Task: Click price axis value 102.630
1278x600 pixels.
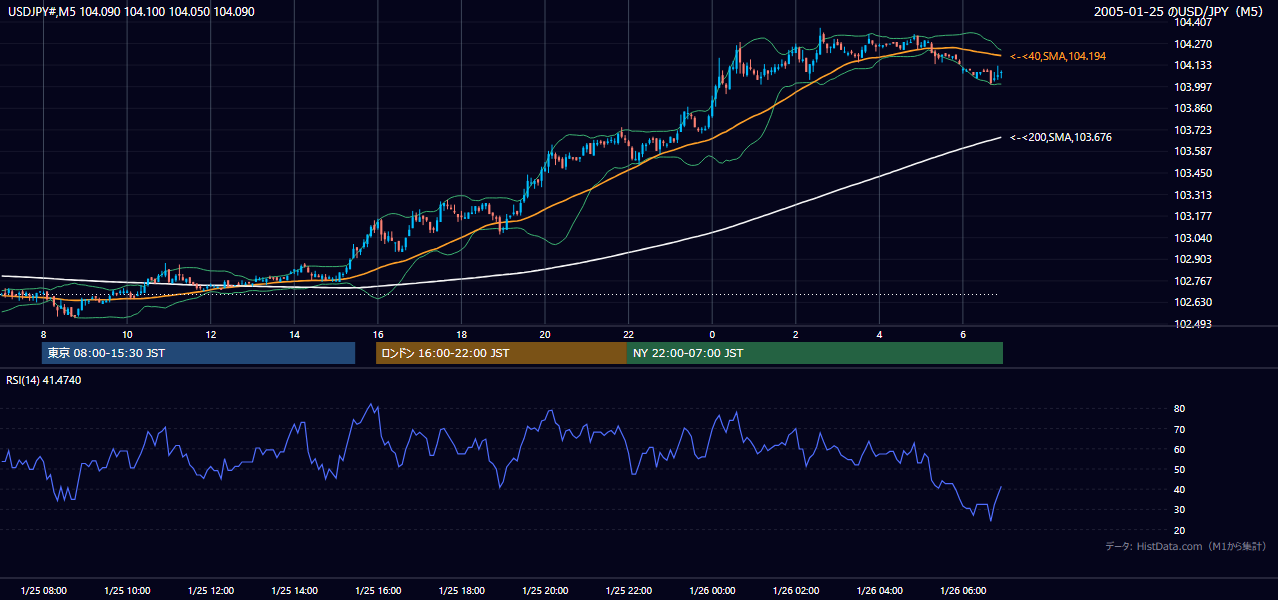Action: tap(1192, 302)
